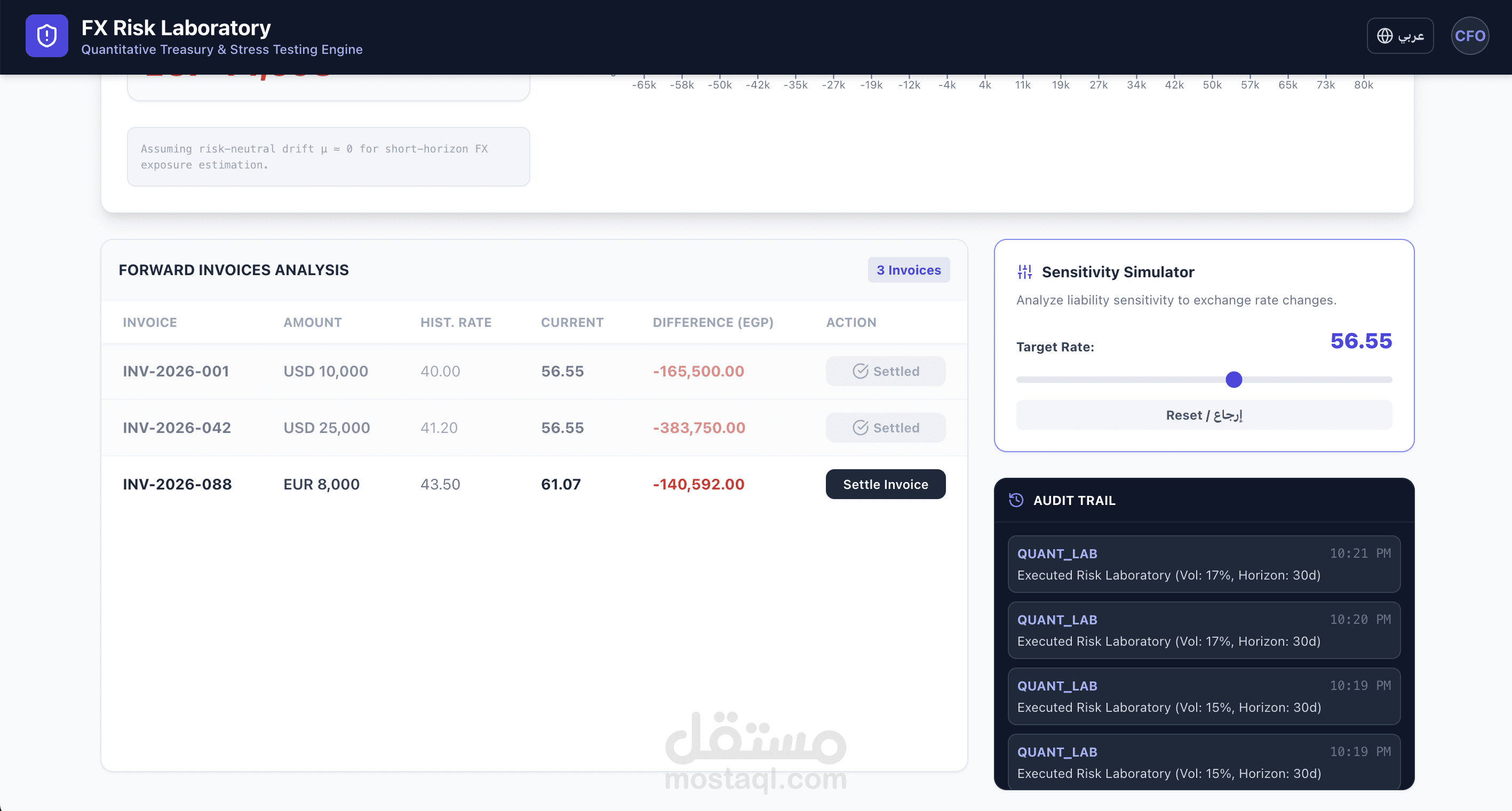
Task: Open the 10:20 PM QUANT_LAB audit entry
Action: [1203, 630]
